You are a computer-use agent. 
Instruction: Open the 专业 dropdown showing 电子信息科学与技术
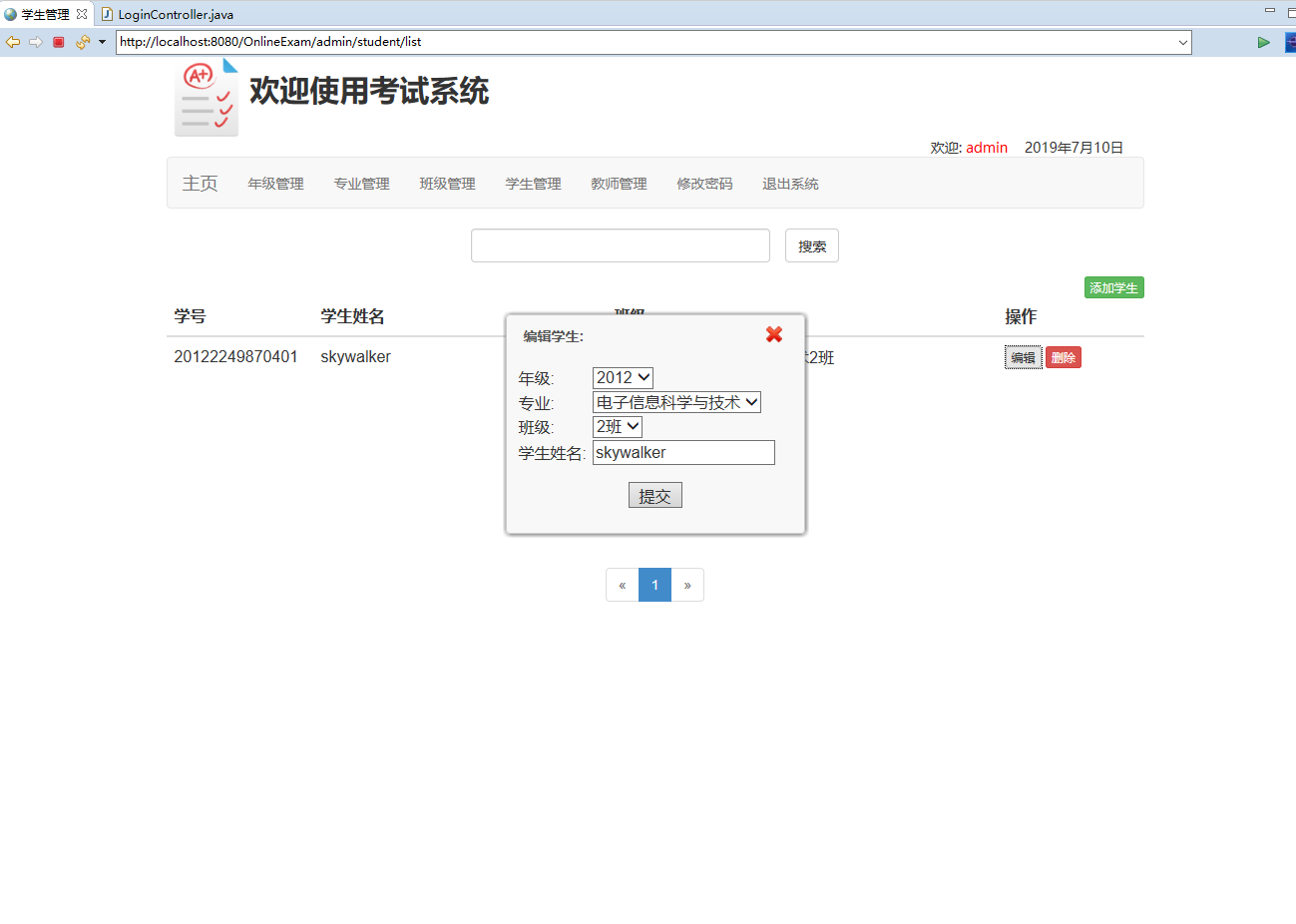pyautogui.click(x=677, y=401)
